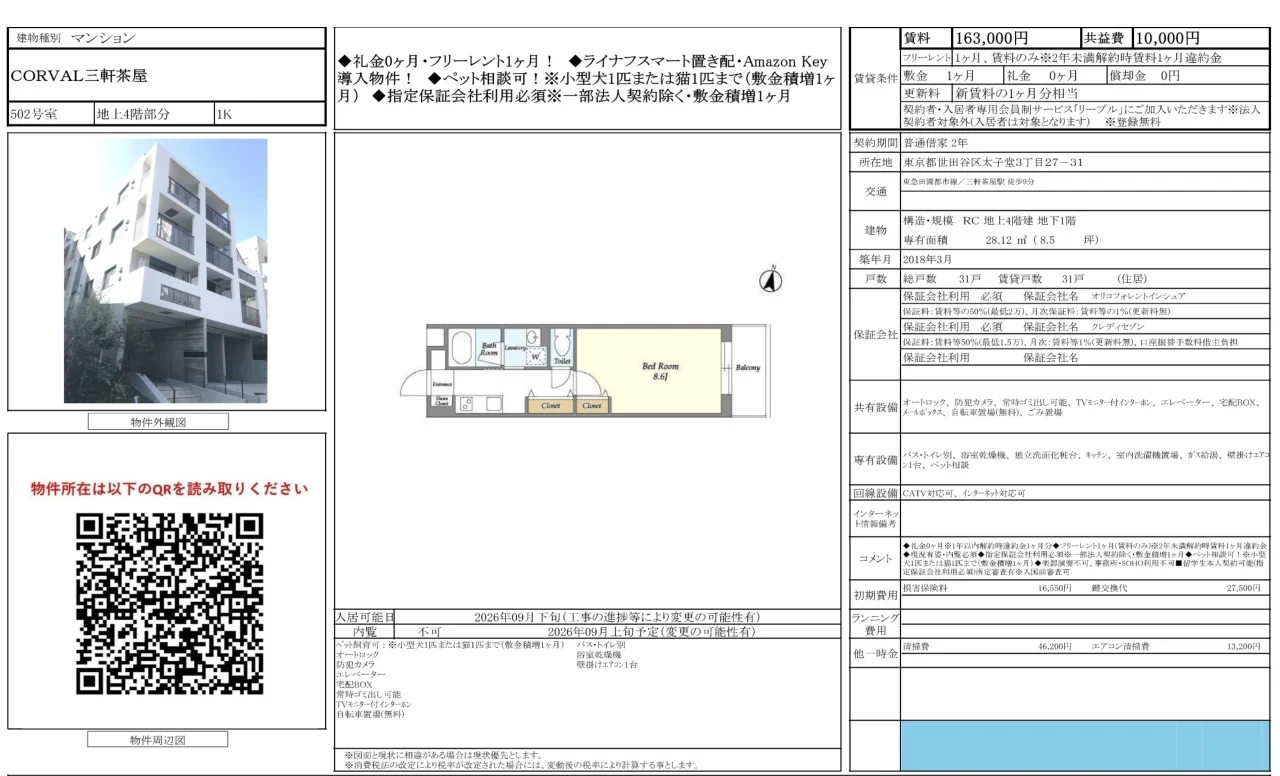Select contract period '普通借家 2年'

click(935, 144)
